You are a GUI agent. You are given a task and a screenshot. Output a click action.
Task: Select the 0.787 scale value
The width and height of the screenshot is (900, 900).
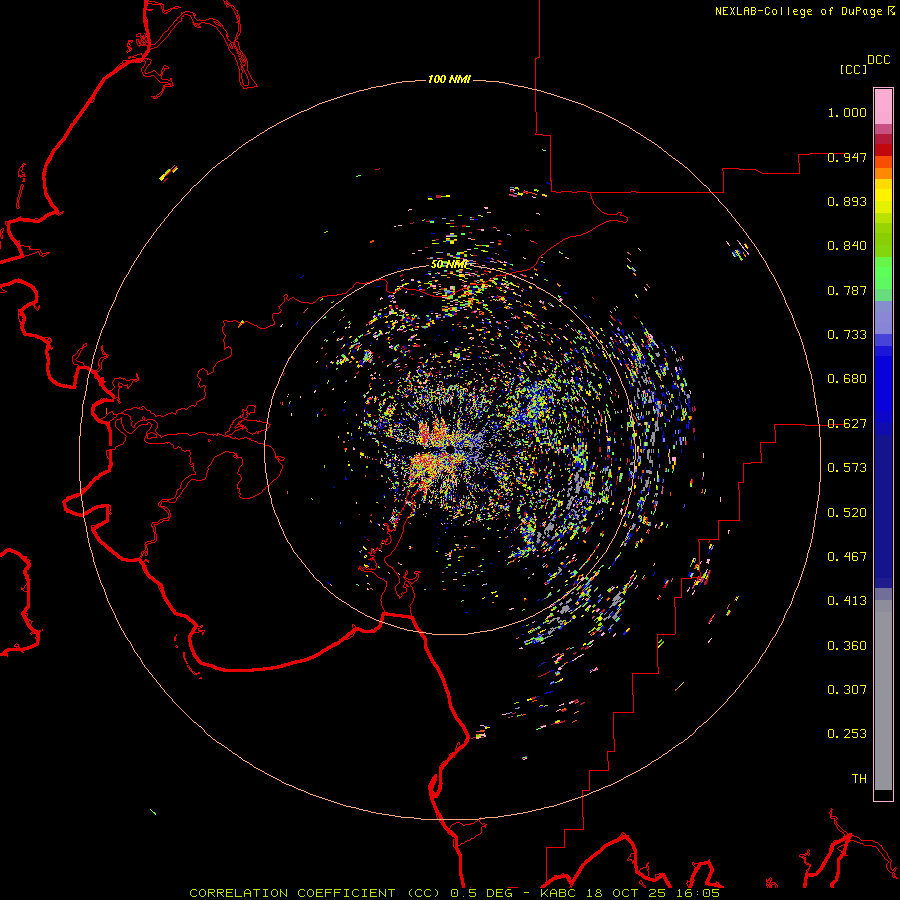(847, 290)
